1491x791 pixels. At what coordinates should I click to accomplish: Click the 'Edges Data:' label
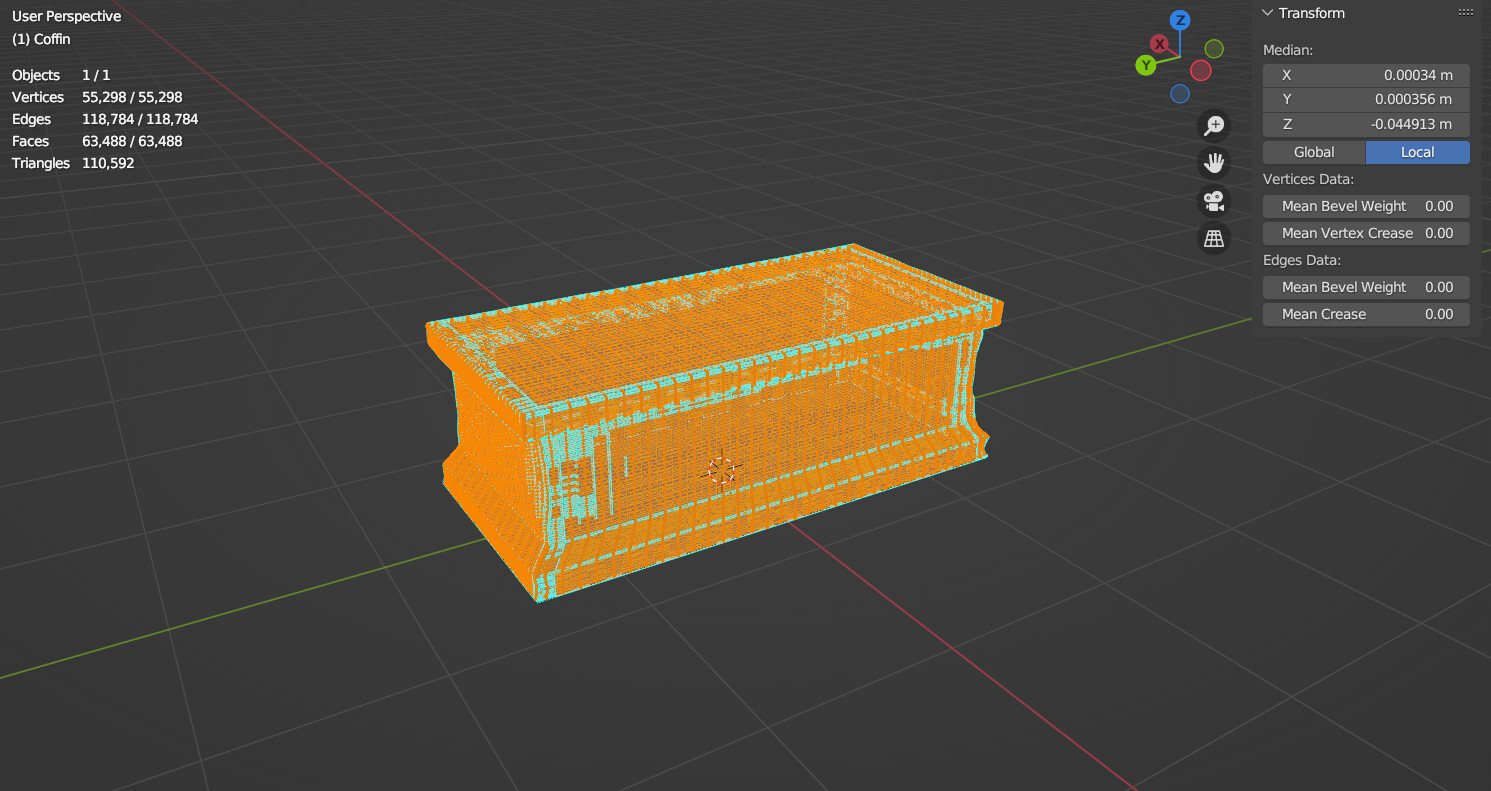[x=1302, y=260]
